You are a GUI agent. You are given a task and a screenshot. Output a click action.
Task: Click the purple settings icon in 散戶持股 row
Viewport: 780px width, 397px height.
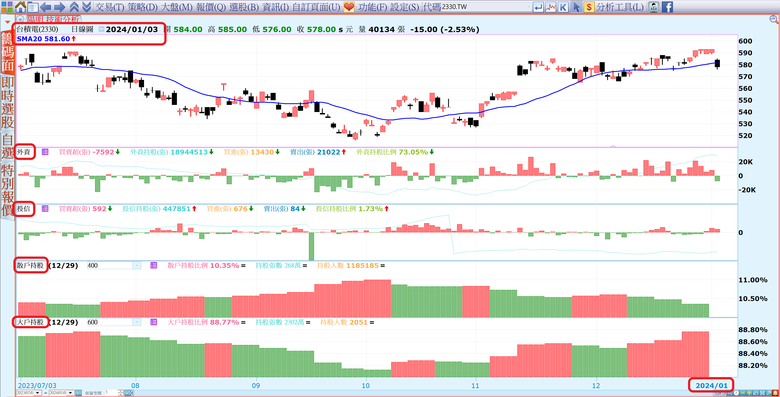154,265
